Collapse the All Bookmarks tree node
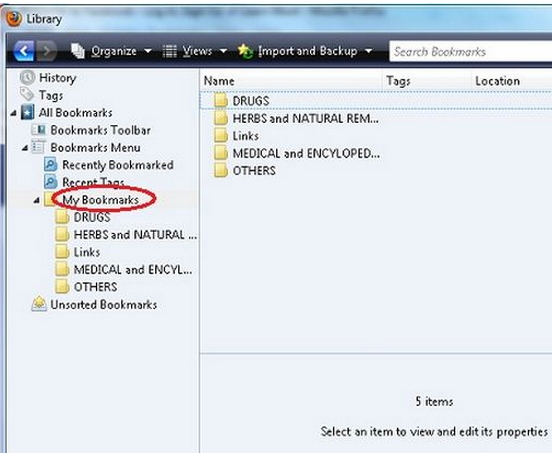The width and height of the screenshot is (552, 454). coord(13,113)
